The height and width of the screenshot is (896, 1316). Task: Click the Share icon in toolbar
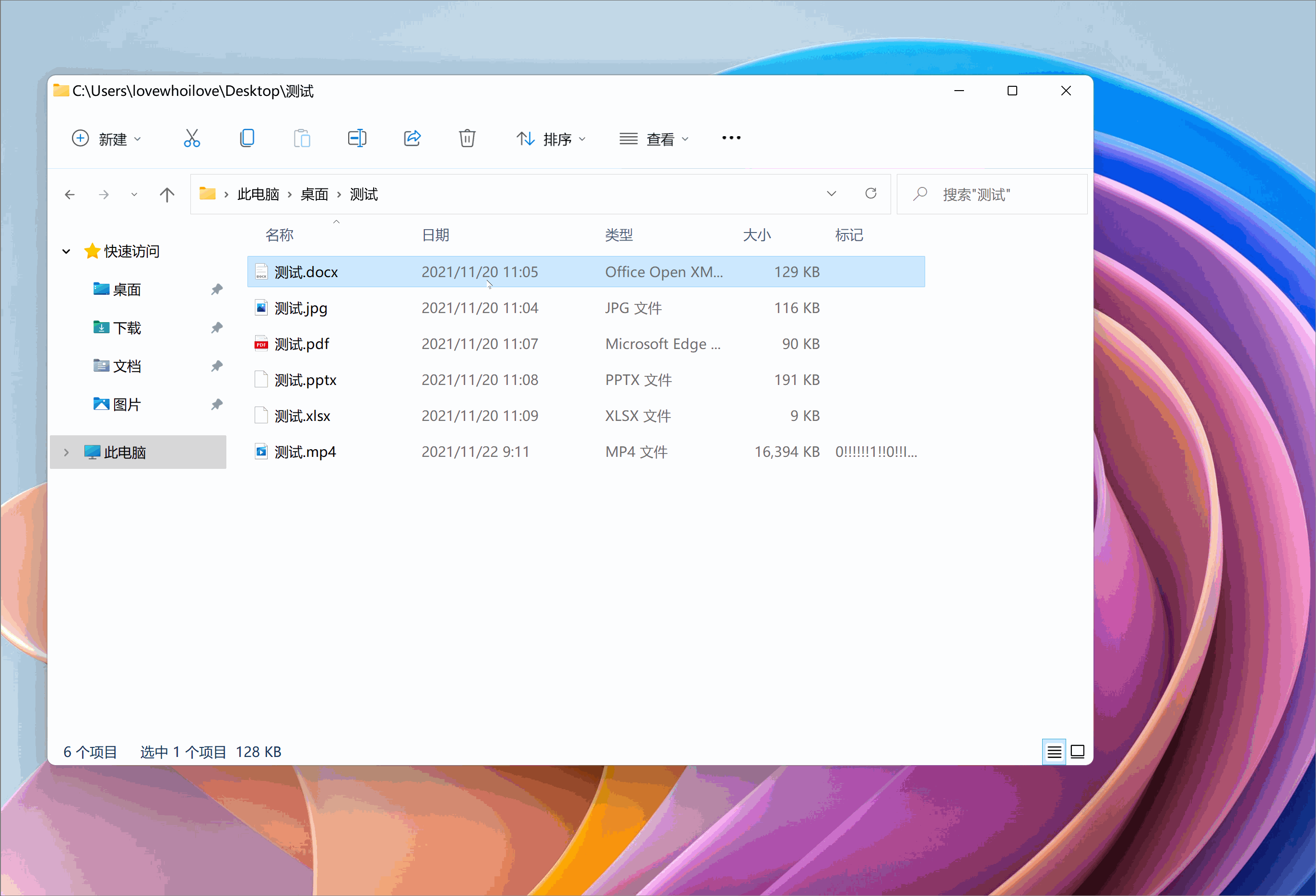tap(412, 138)
